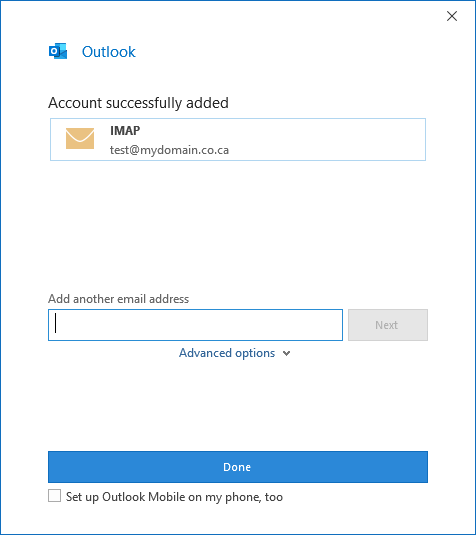The height and width of the screenshot is (535, 476).
Task: Focus the Add another email address field
Action: coord(195,325)
